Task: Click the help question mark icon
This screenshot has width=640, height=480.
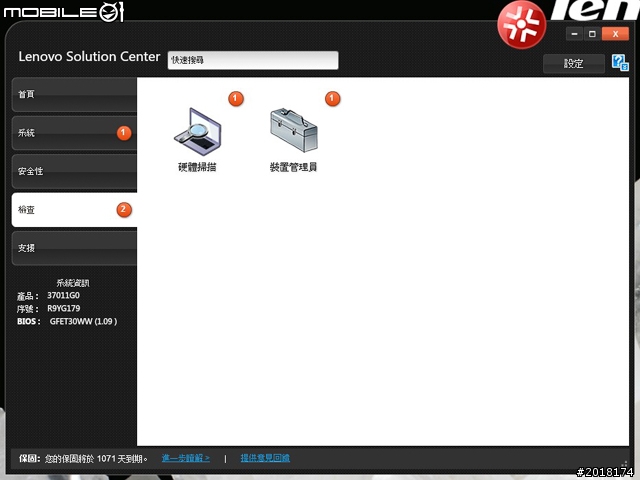Action: [x=620, y=63]
